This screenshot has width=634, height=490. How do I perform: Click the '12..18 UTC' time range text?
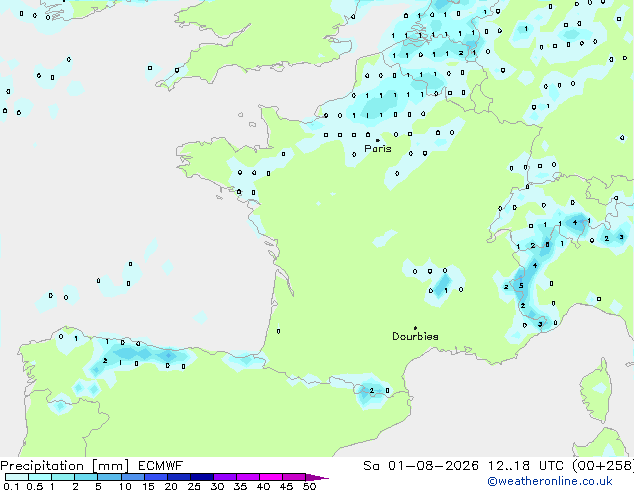click(525, 466)
